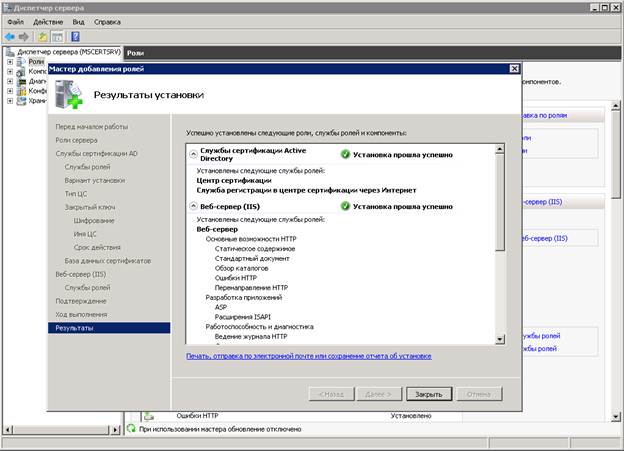
Task: Select the Ход выполнения wizard step
Action: pos(81,314)
